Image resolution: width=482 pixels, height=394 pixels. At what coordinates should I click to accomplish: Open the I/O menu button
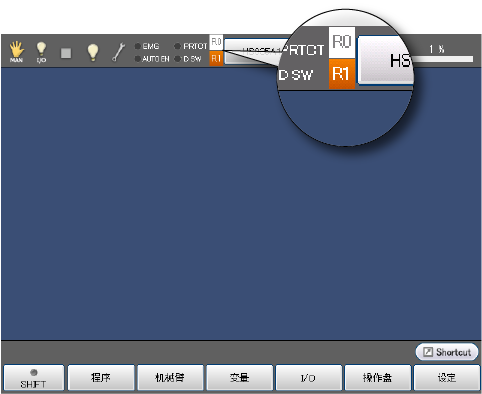(309, 378)
